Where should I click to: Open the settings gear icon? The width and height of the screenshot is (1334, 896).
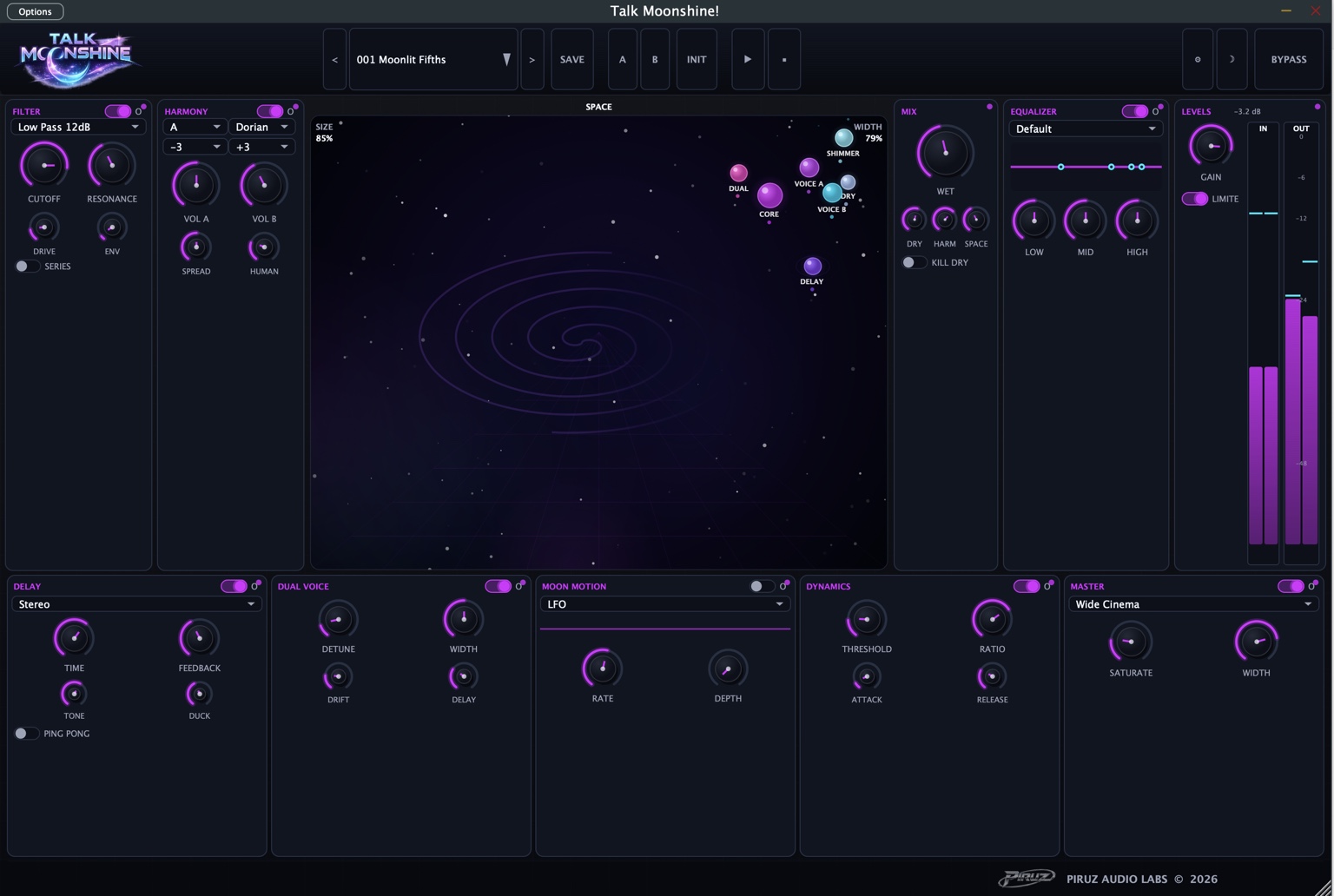[1198, 59]
